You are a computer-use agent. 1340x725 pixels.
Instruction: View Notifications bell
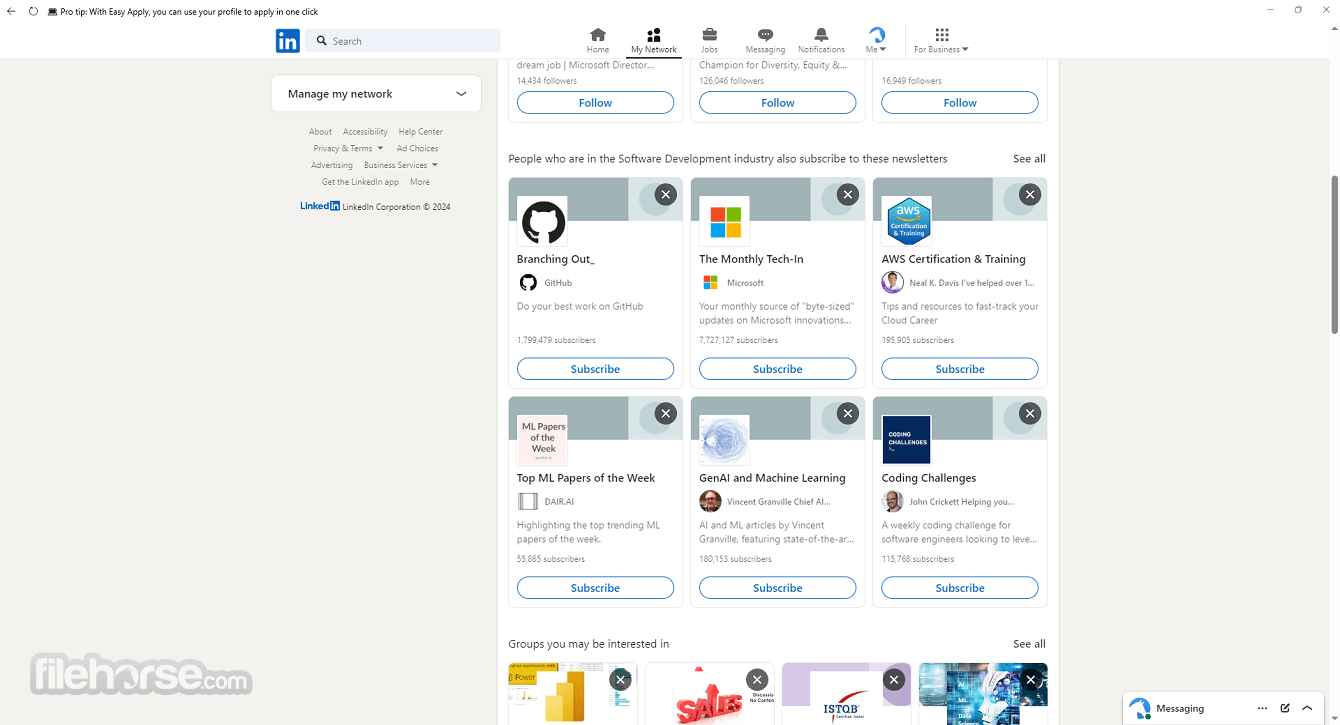[821, 41]
